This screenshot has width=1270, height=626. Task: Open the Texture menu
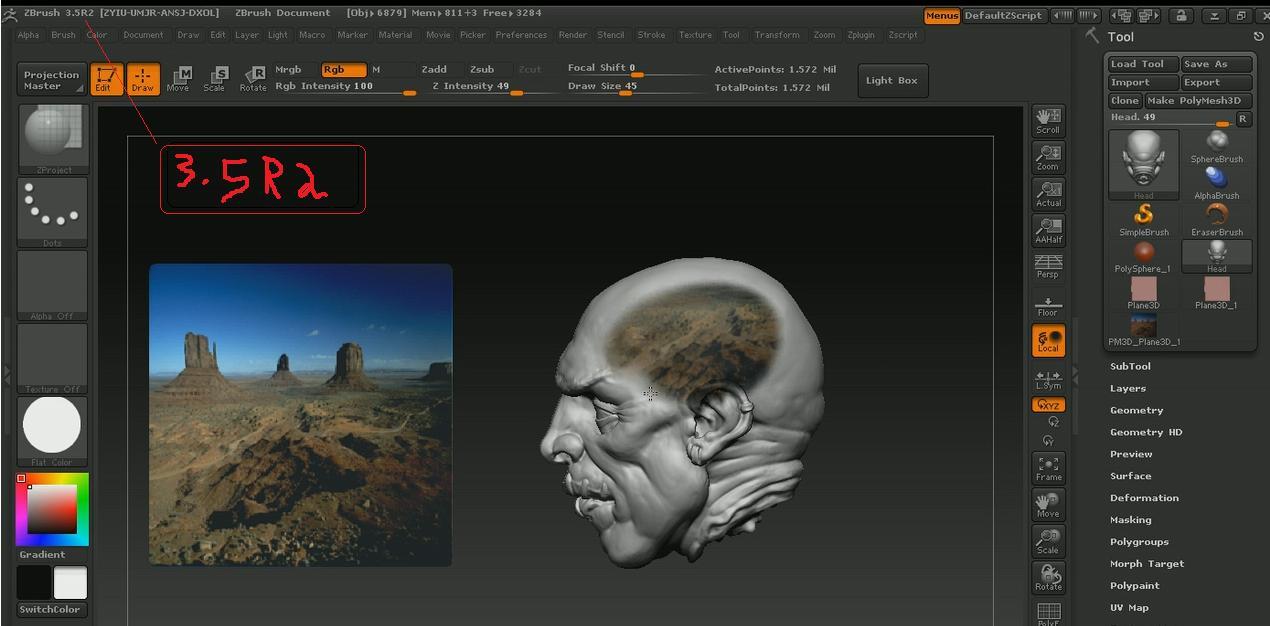695,35
